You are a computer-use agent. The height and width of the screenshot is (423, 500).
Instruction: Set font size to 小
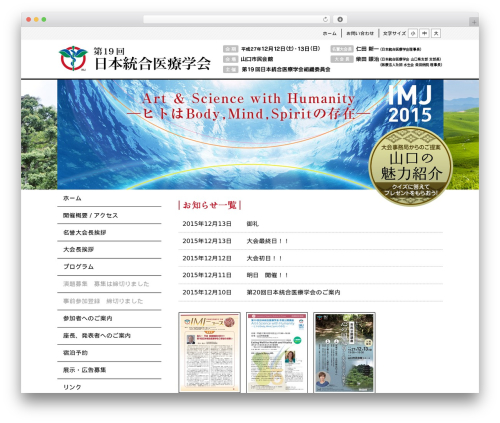413,33
